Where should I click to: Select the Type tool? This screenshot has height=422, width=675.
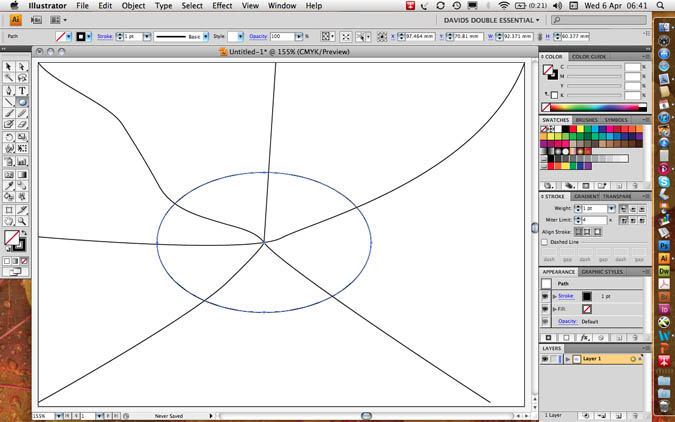pyautogui.click(x=22, y=90)
